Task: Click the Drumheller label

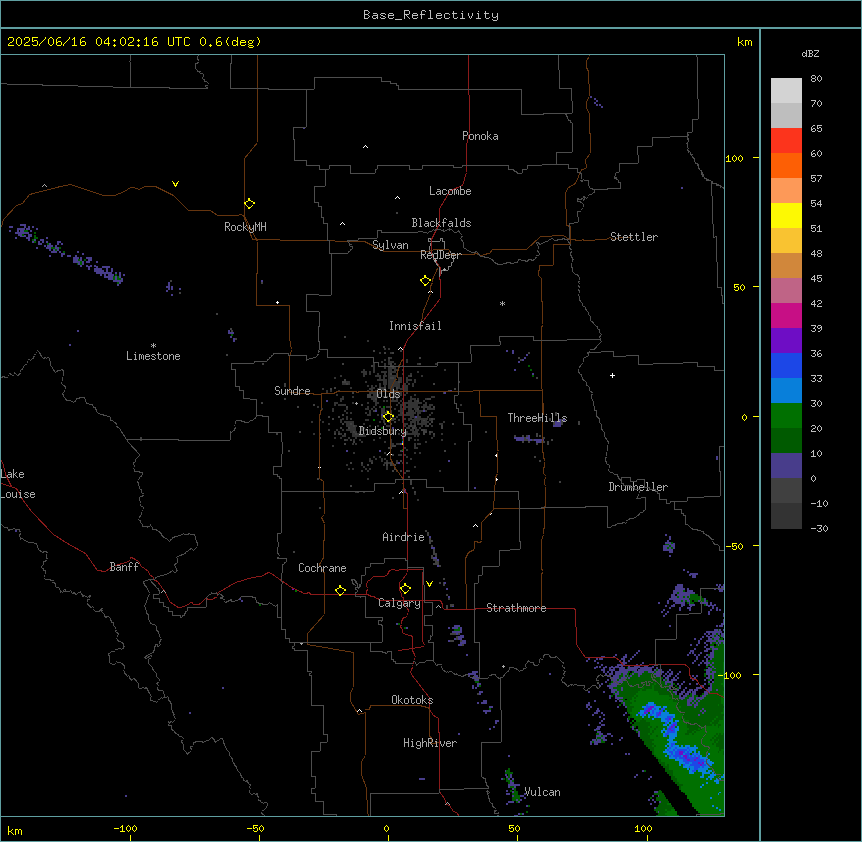Action: point(638,487)
